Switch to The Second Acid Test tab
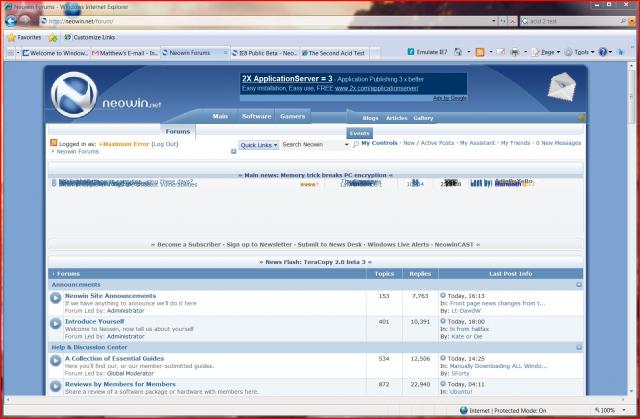 [x=334, y=53]
